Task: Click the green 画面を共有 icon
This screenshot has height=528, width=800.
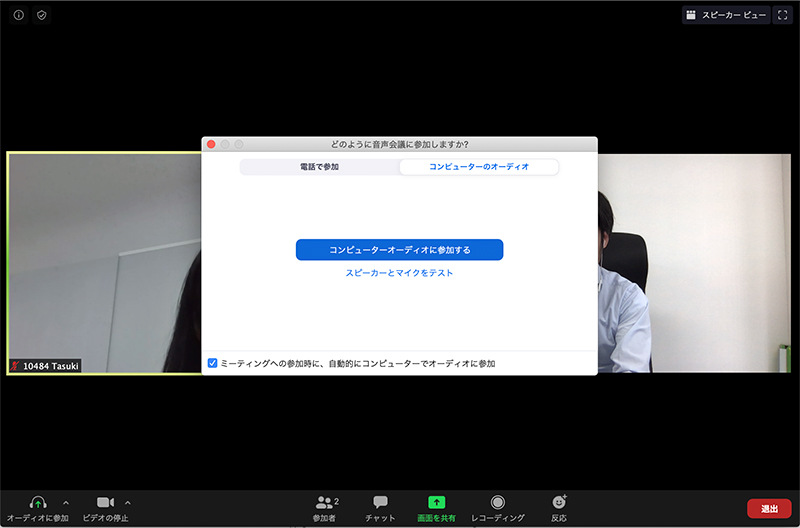Action: click(x=436, y=502)
